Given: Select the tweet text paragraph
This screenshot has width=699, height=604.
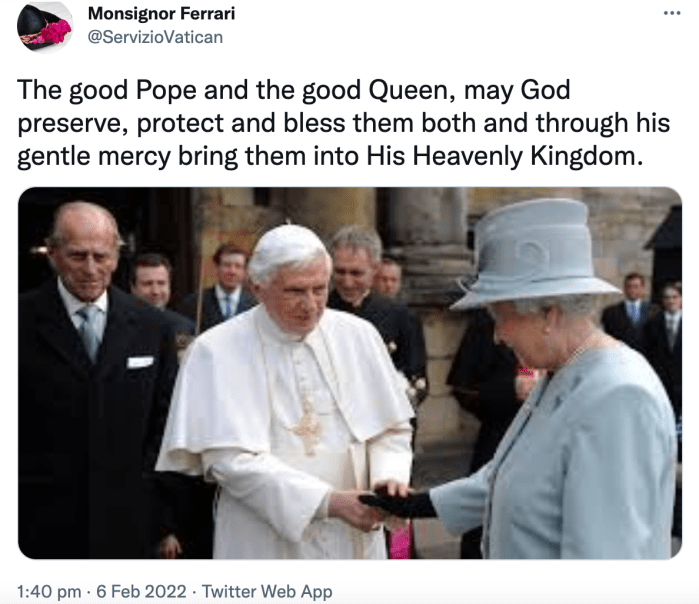Looking at the screenshot, I should (343, 123).
